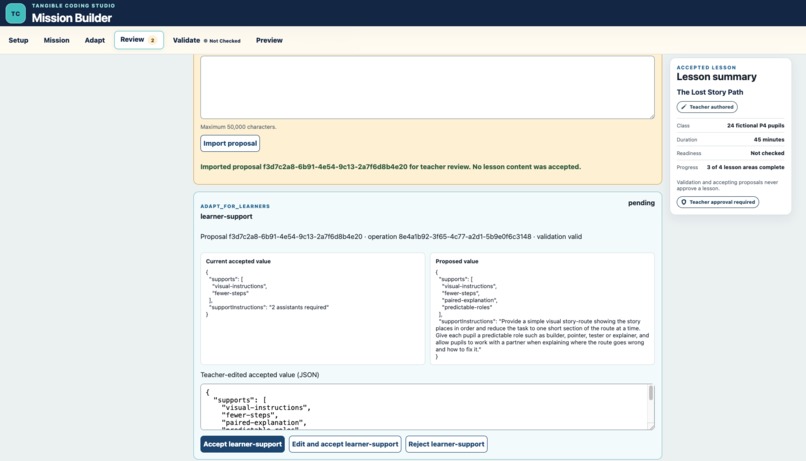Click the Not Checked status dot
This screenshot has width=806, height=461.
pyautogui.click(x=206, y=41)
